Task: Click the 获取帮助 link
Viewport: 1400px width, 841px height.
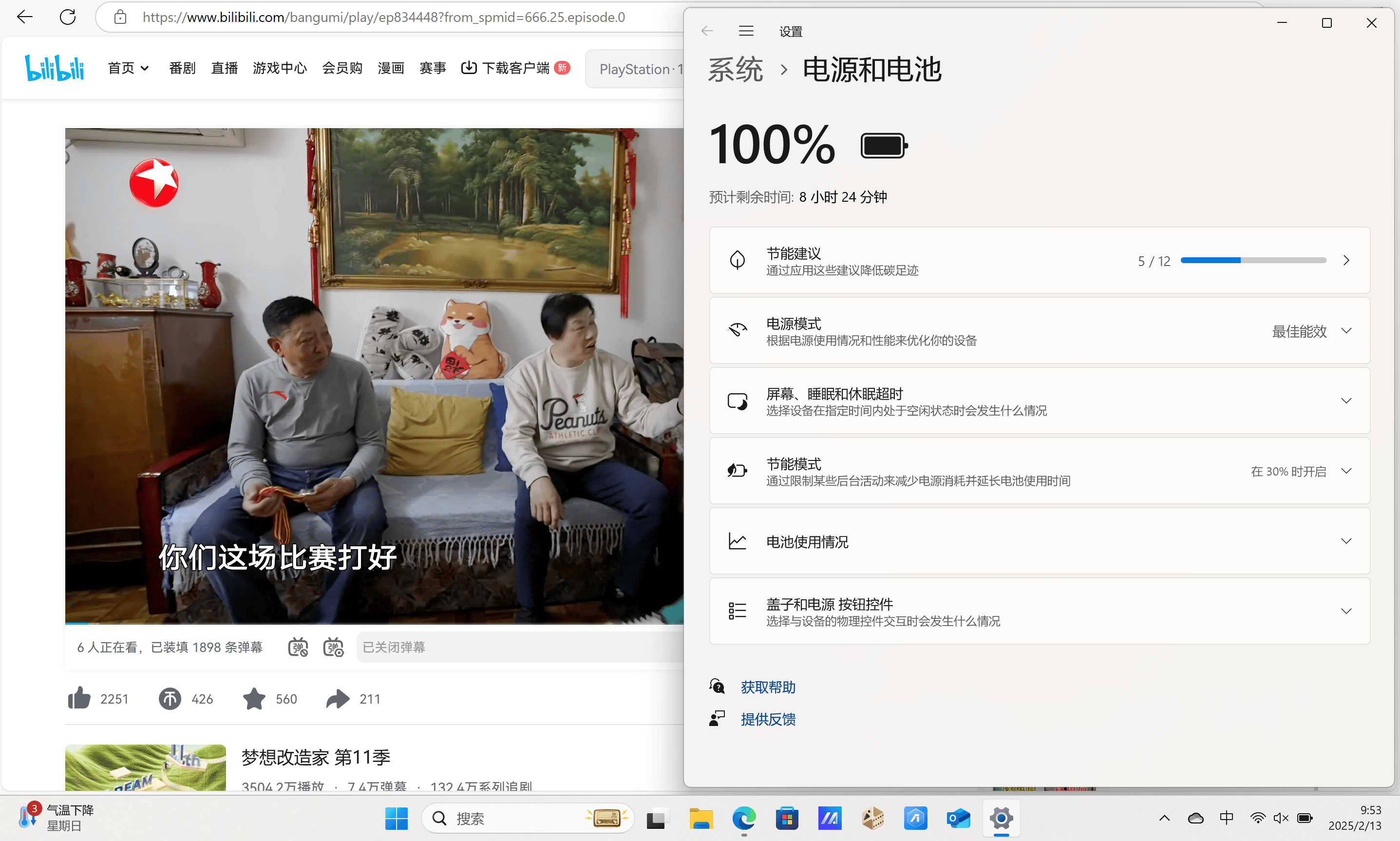Action: coord(768,687)
